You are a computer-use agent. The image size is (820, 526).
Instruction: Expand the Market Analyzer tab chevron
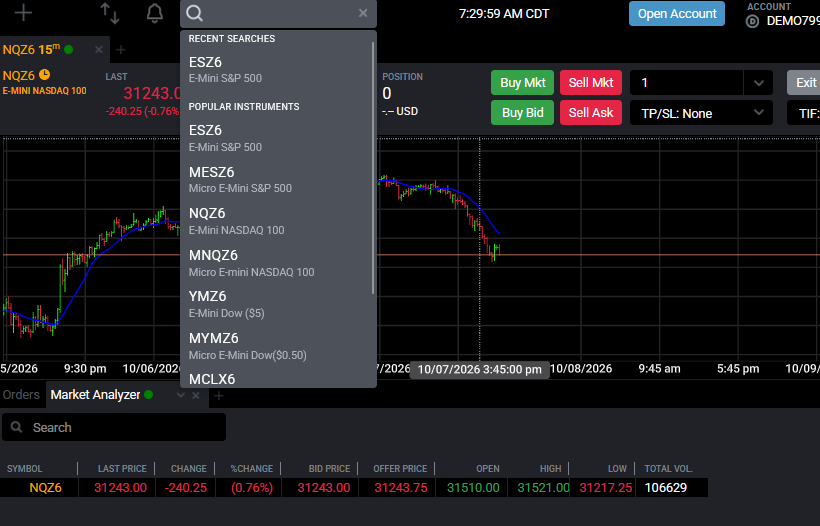click(180, 395)
